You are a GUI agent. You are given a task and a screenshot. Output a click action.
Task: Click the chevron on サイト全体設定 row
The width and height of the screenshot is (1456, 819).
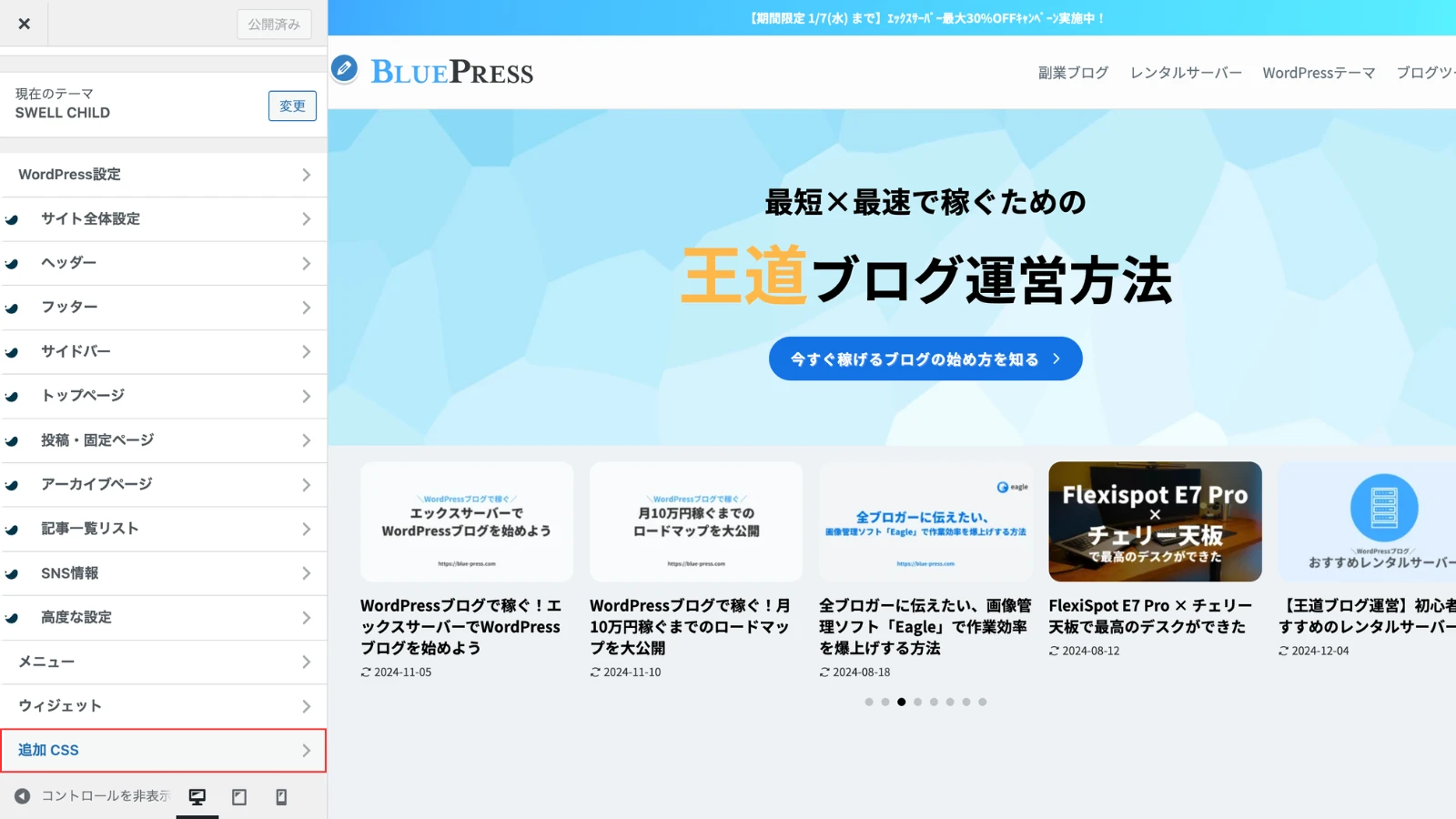coord(307,219)
